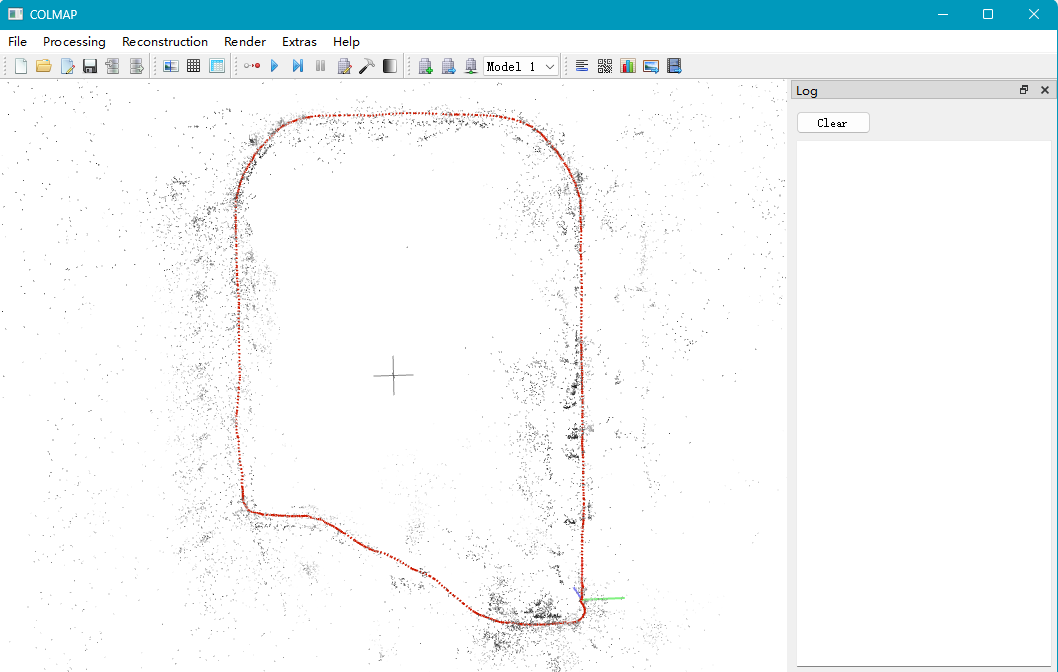
Task: Clear the log output
Action: click(833, 123)
